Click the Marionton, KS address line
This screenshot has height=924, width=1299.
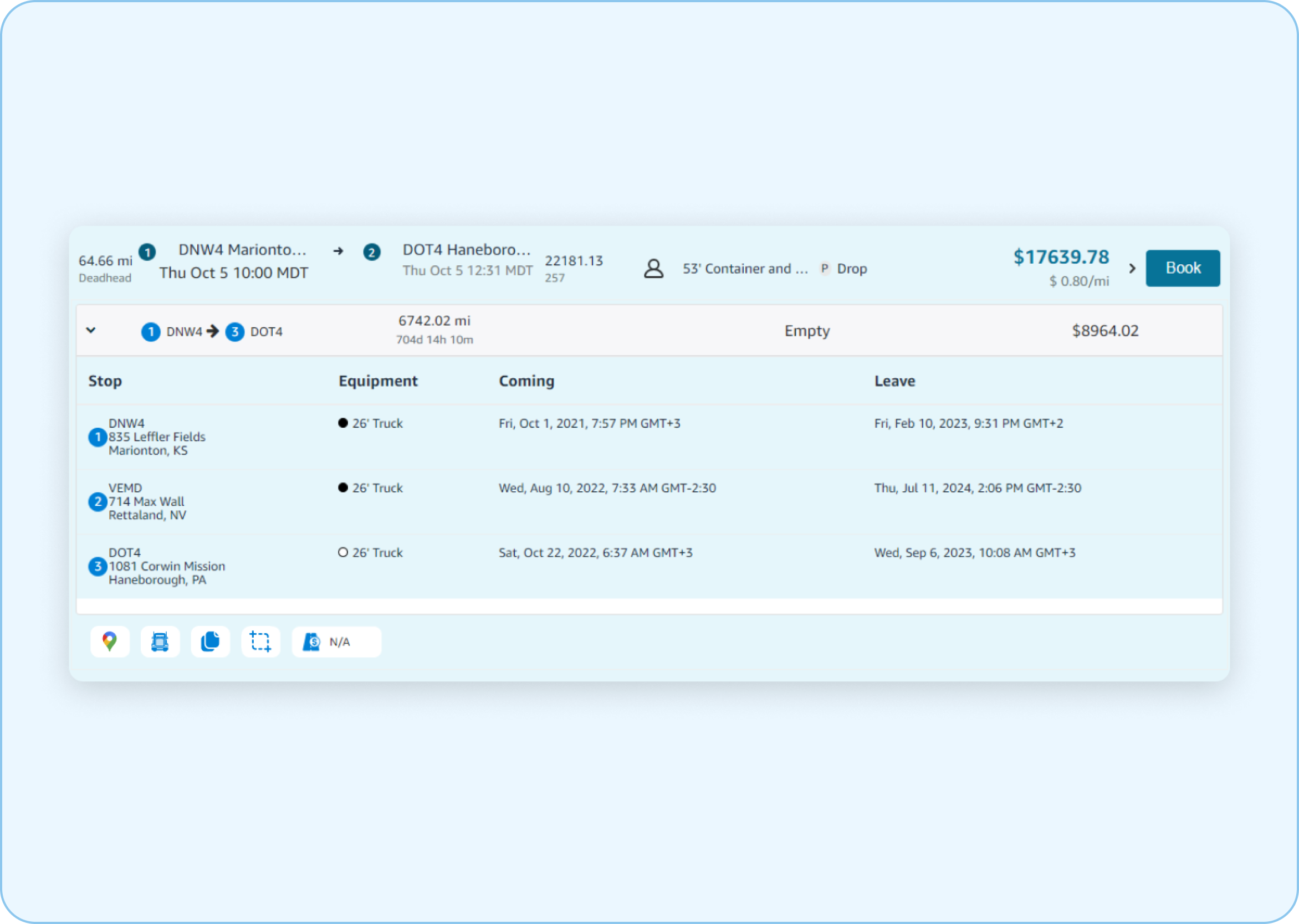click(148, 450)
